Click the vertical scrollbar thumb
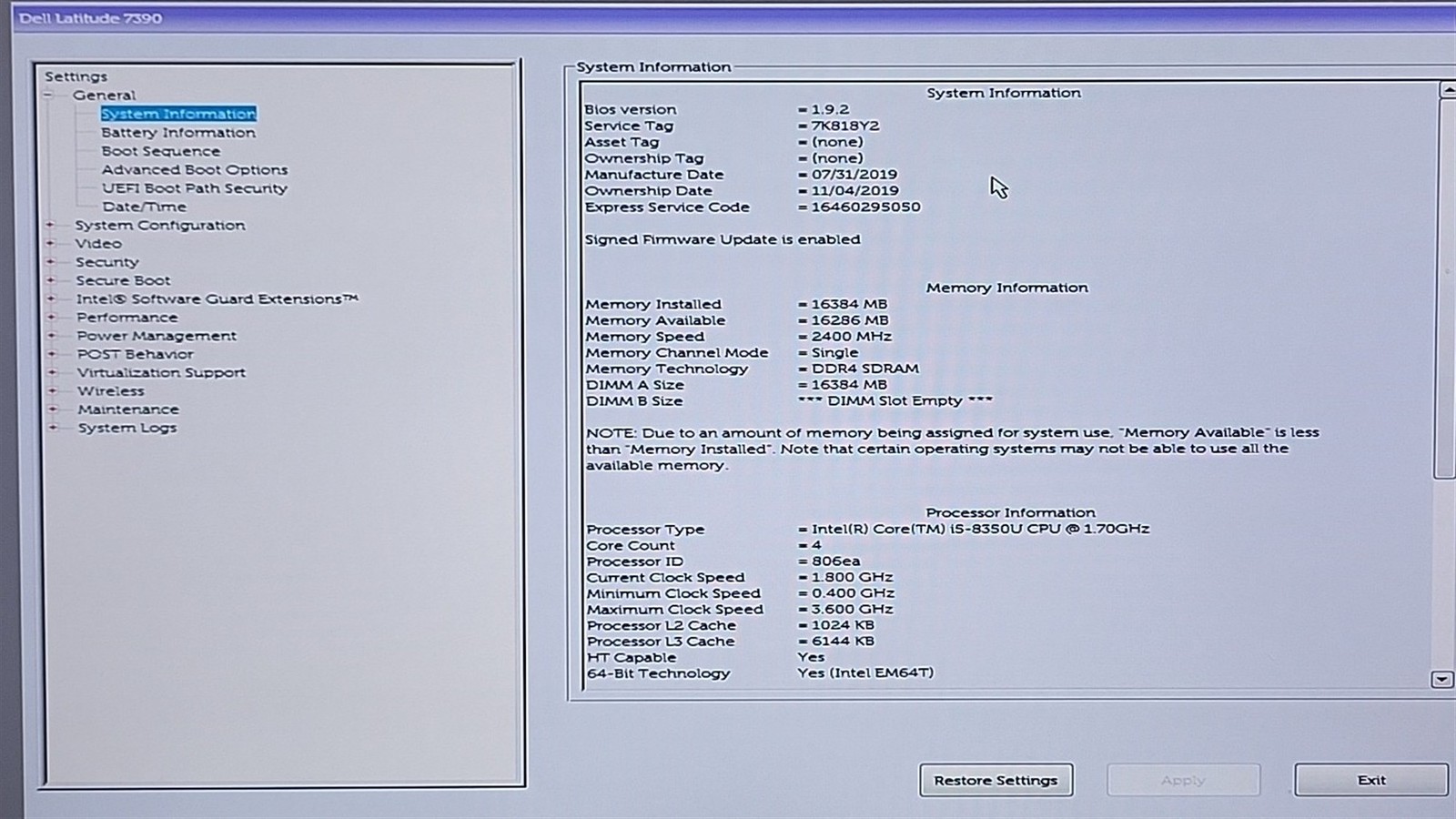 coord(1445,288)
